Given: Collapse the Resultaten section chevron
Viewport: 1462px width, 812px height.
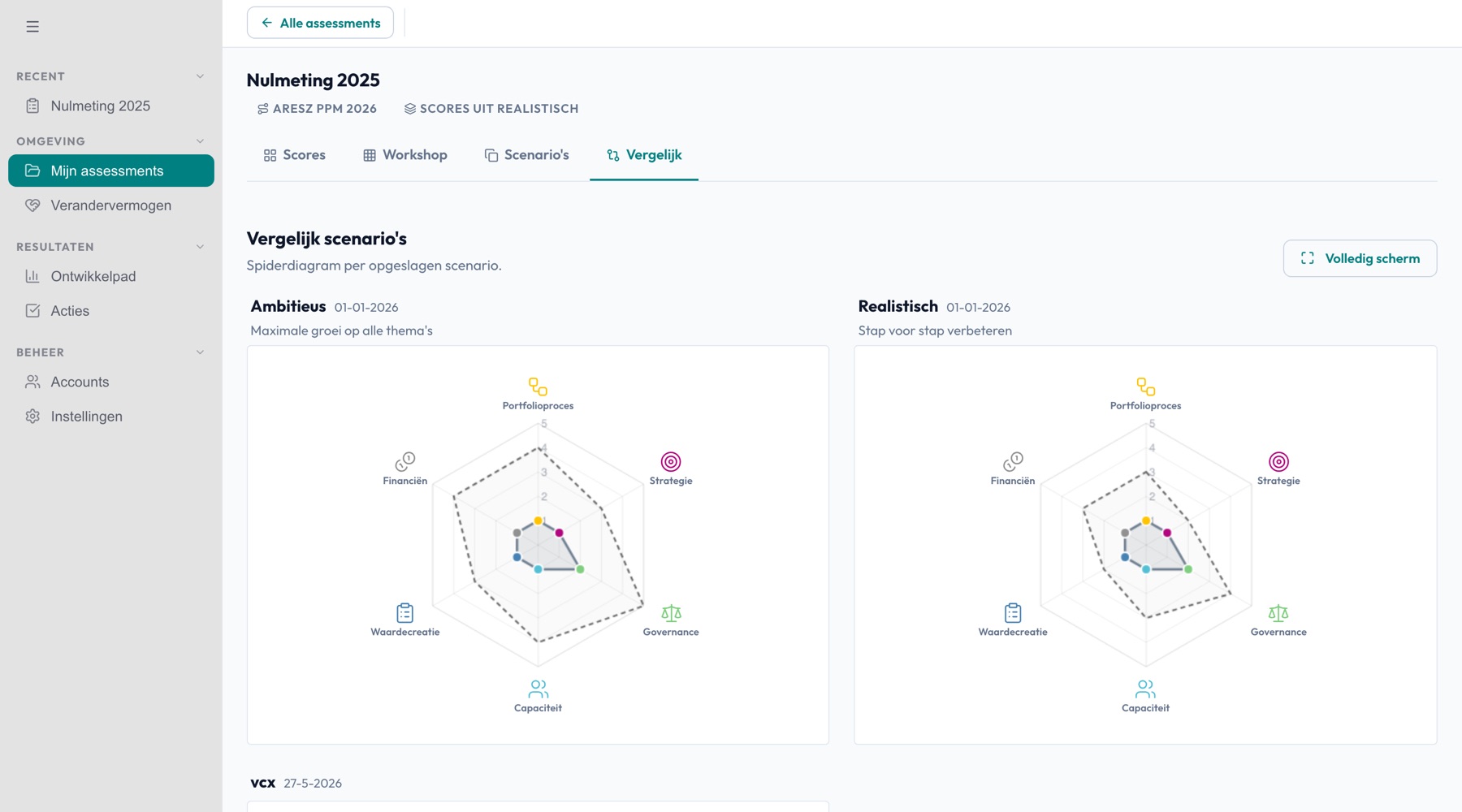Looking at the screenshot, I should pyautogui.click(x=200, y=247).
